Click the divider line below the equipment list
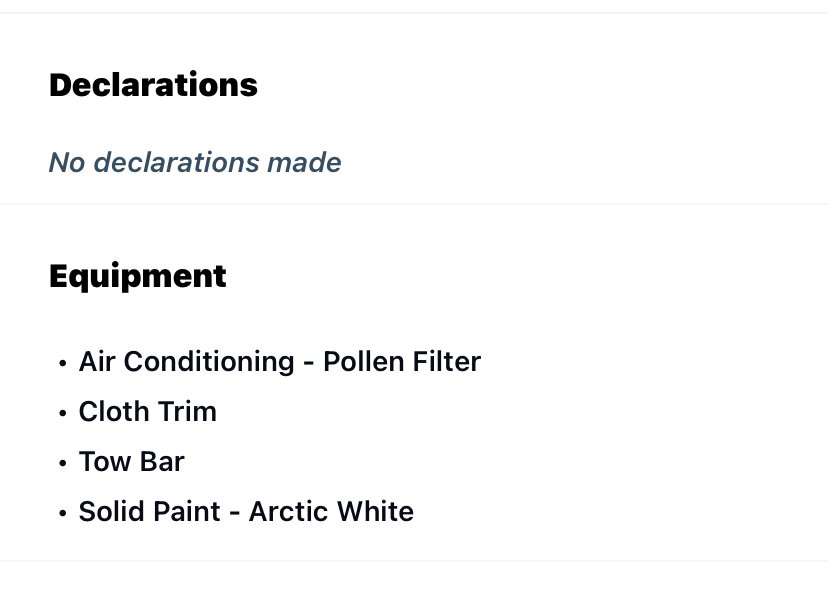The image size is (828, 594). pos(414,561)
